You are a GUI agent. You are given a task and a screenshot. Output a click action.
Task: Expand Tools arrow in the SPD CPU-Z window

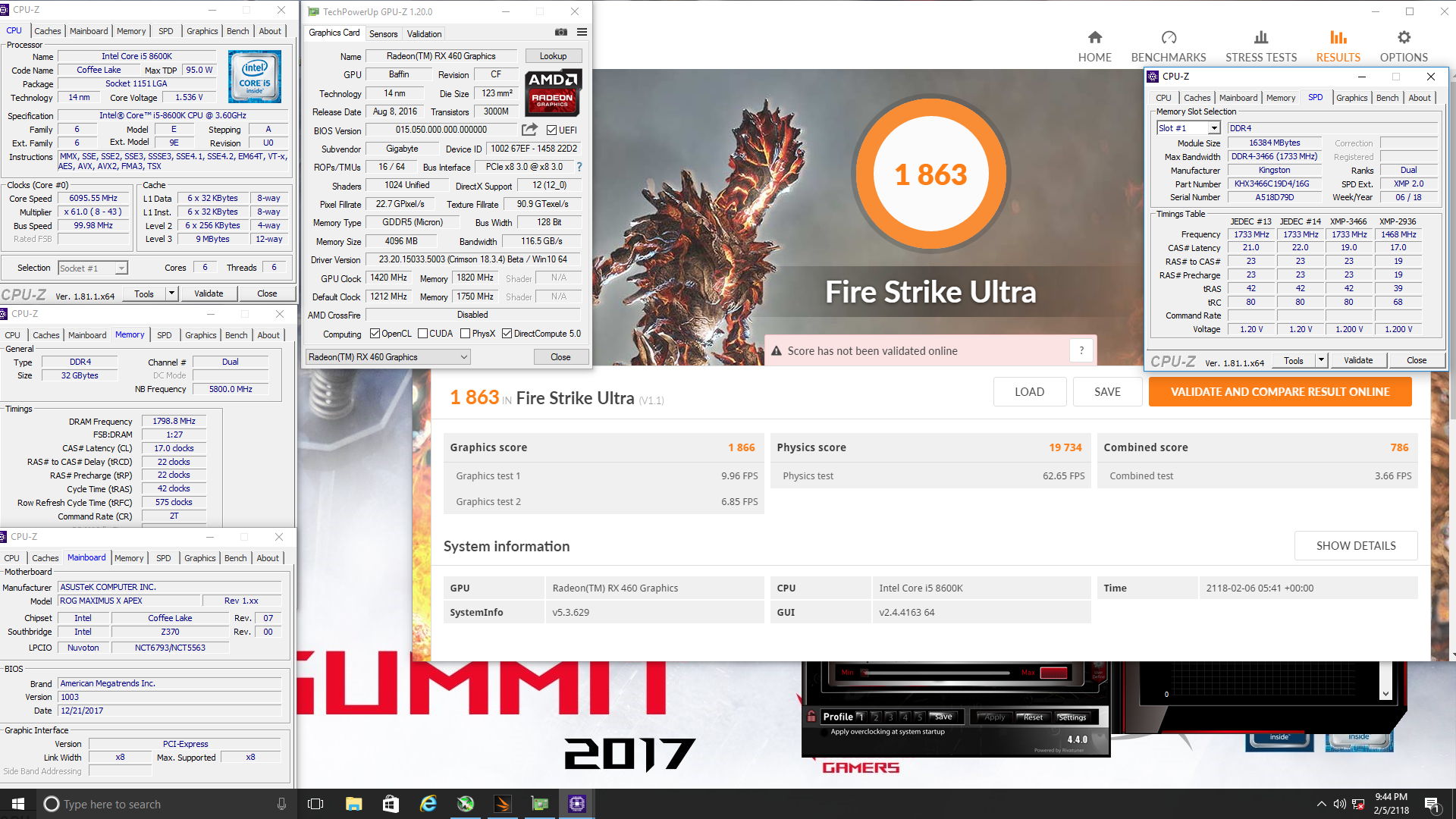(1321, 361)
